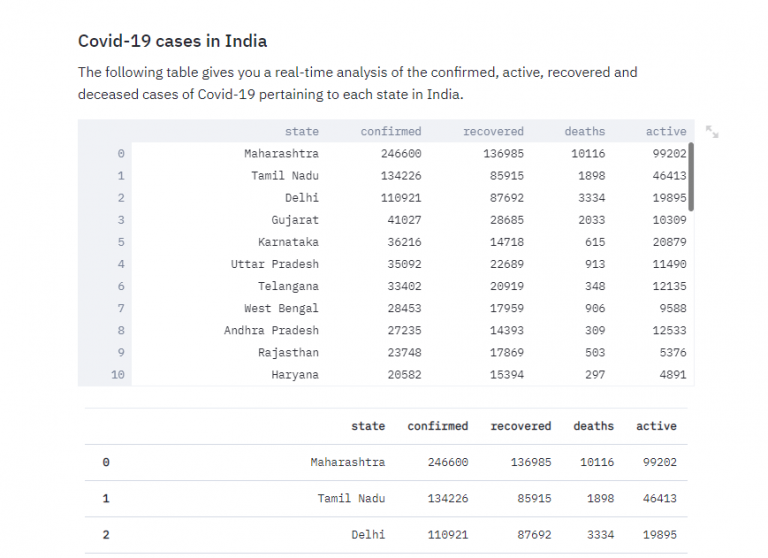Select the Gujarat row state cell
768x558 pixels.
295,220
